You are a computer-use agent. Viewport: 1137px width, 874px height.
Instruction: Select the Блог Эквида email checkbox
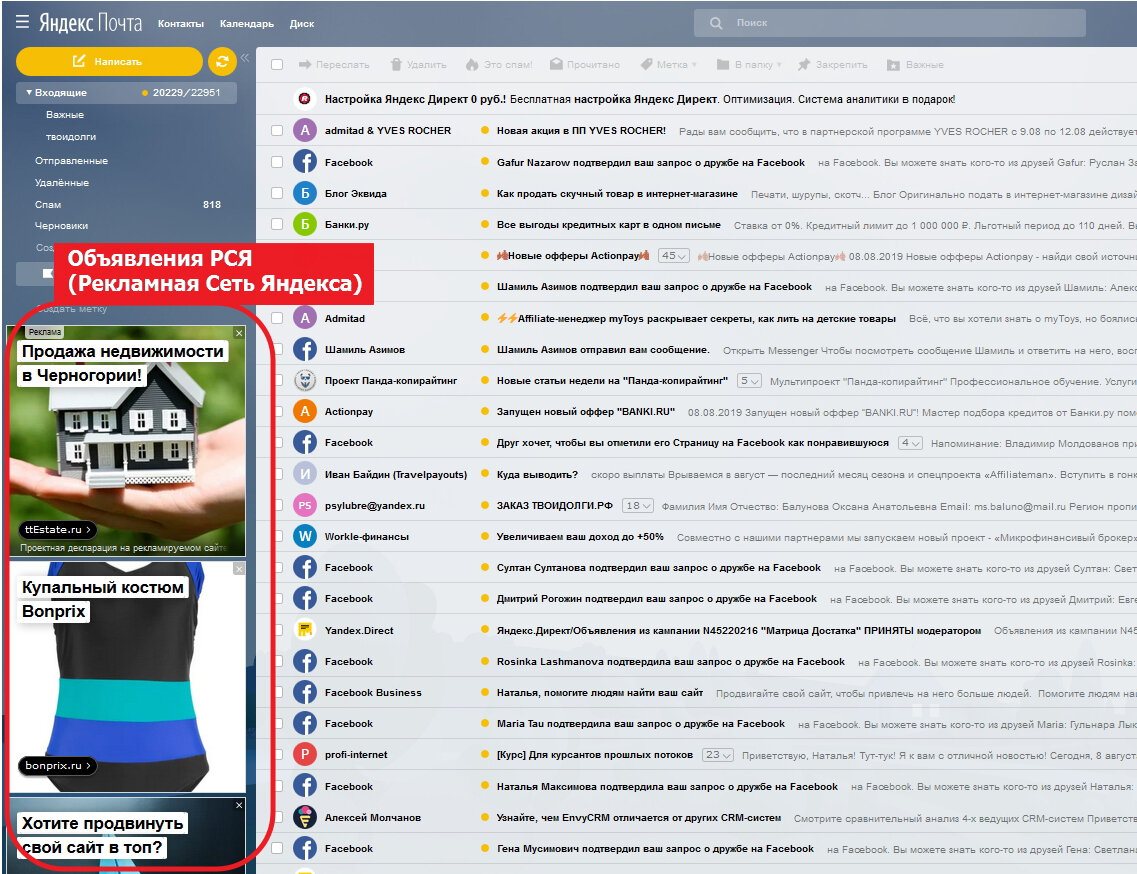(x=277, y=193)
